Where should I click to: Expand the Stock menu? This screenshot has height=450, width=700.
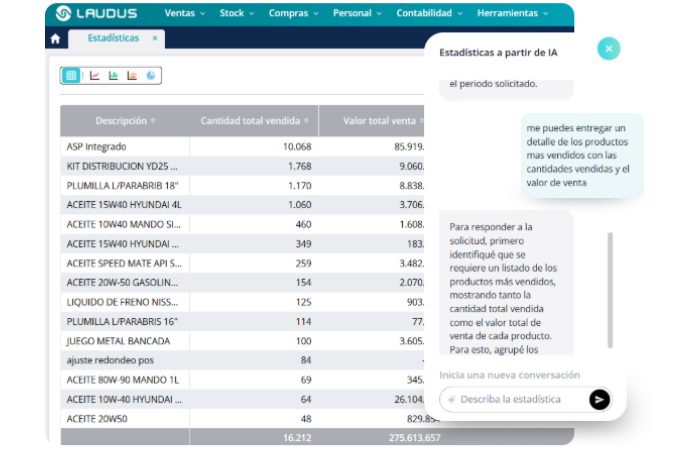pyautogui.click(x=237, y=13)
